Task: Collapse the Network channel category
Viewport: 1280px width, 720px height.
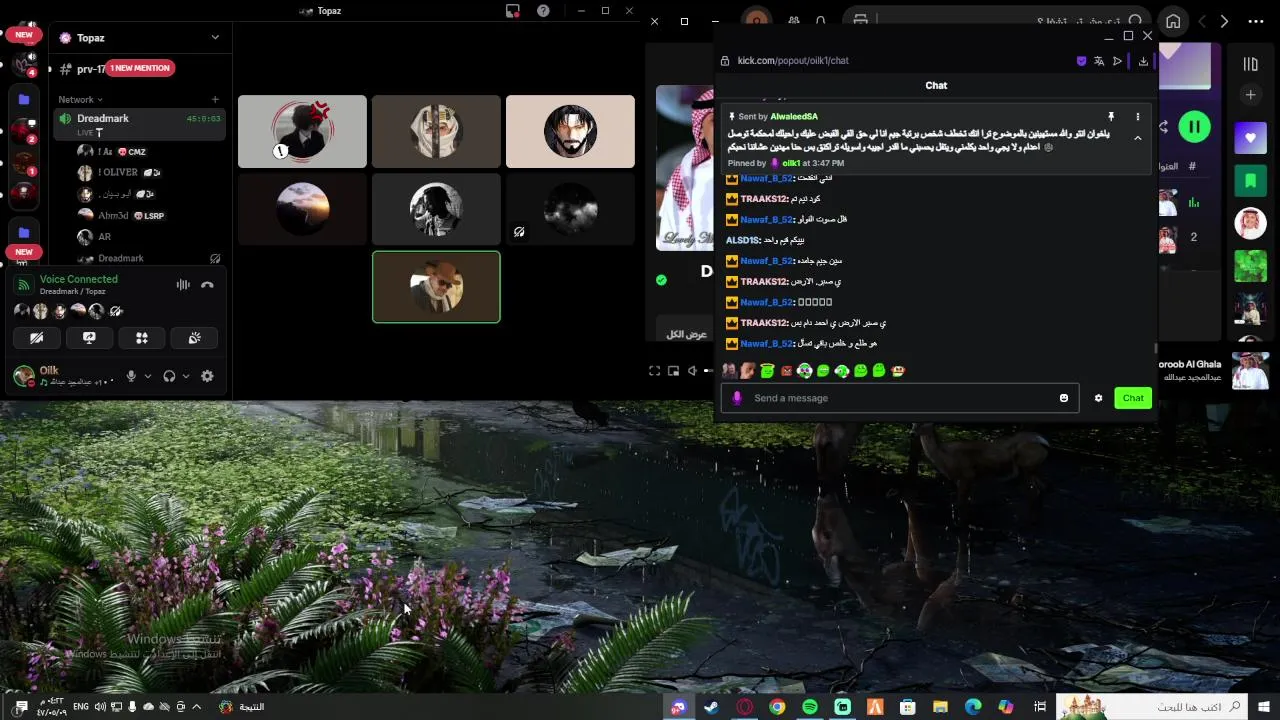Action: [81, 99]
